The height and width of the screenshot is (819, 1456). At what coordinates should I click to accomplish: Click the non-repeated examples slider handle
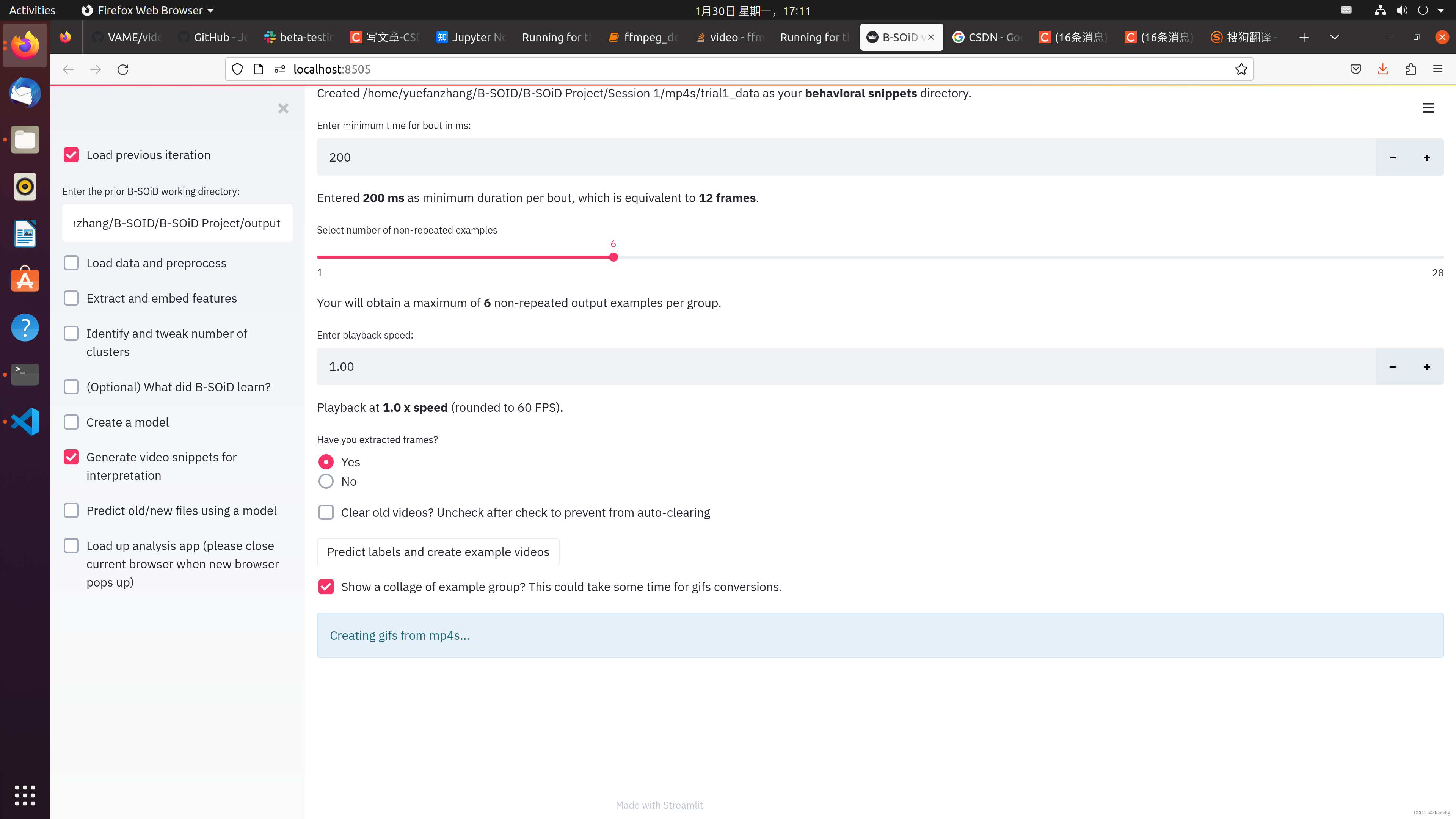click(x=613, y=257)
